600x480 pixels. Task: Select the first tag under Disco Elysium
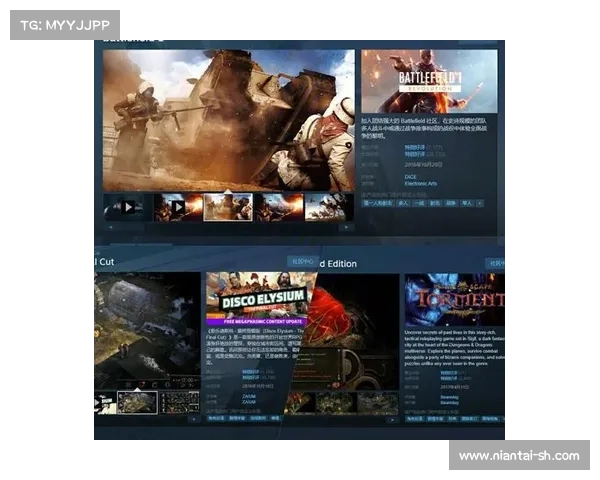[x=216, y=419]
